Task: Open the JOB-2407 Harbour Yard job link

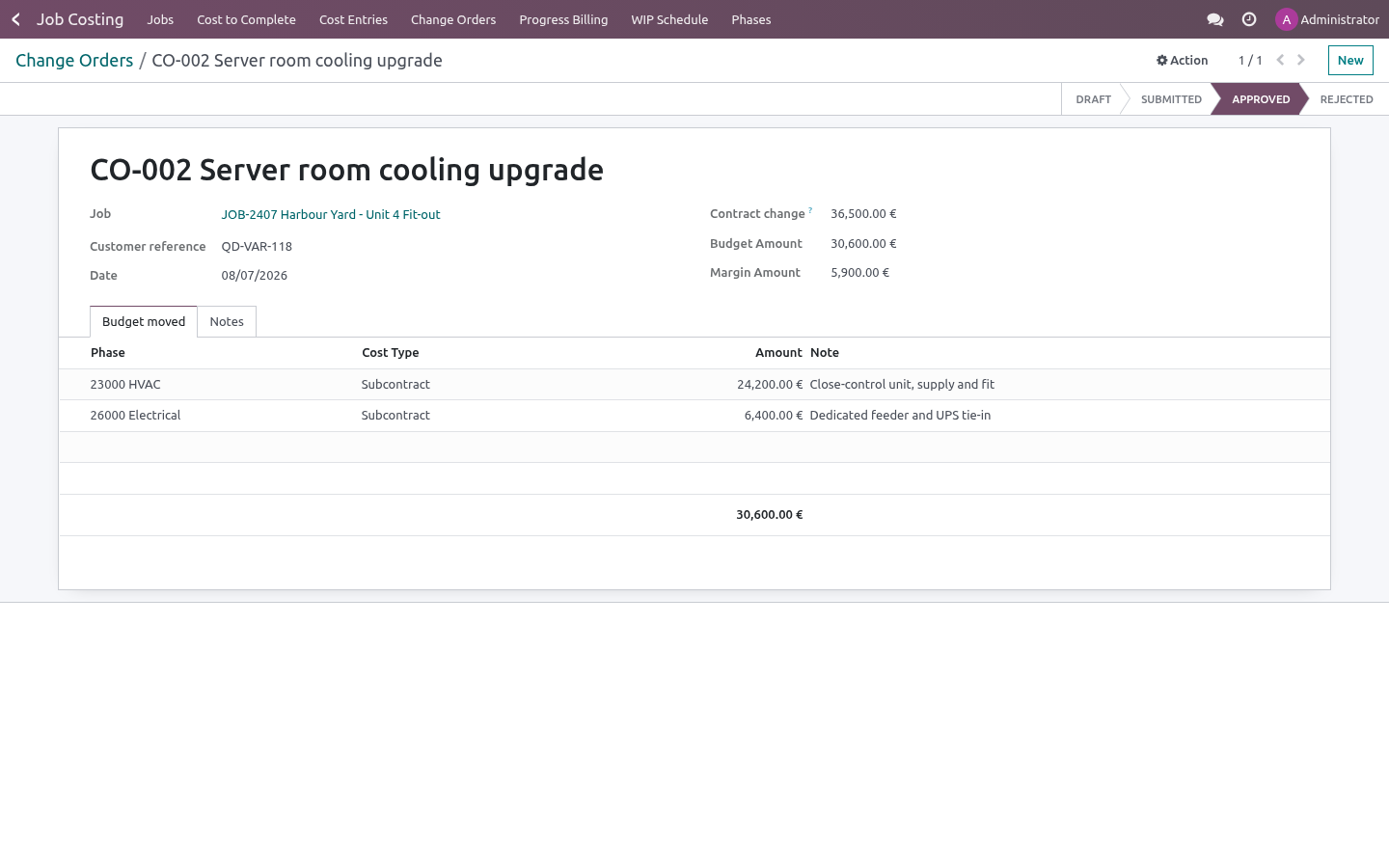Action: [x=331, y=214]
